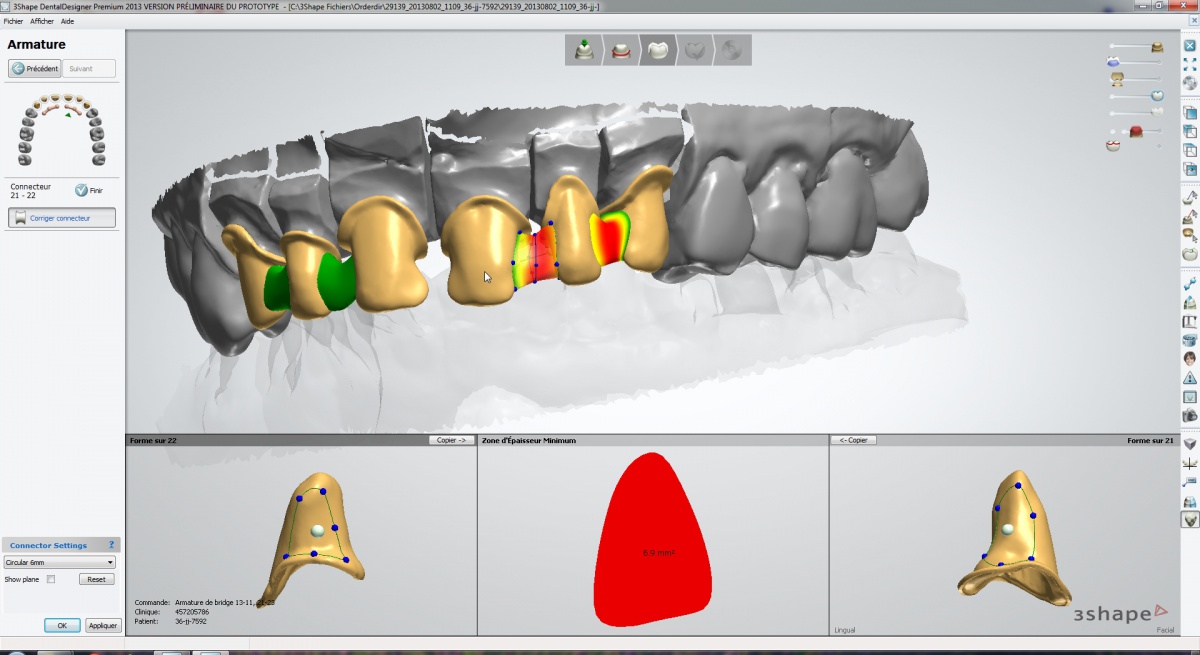Toggle the Show plane checkbox
The image size is (1200, 655).
(51, 579)
